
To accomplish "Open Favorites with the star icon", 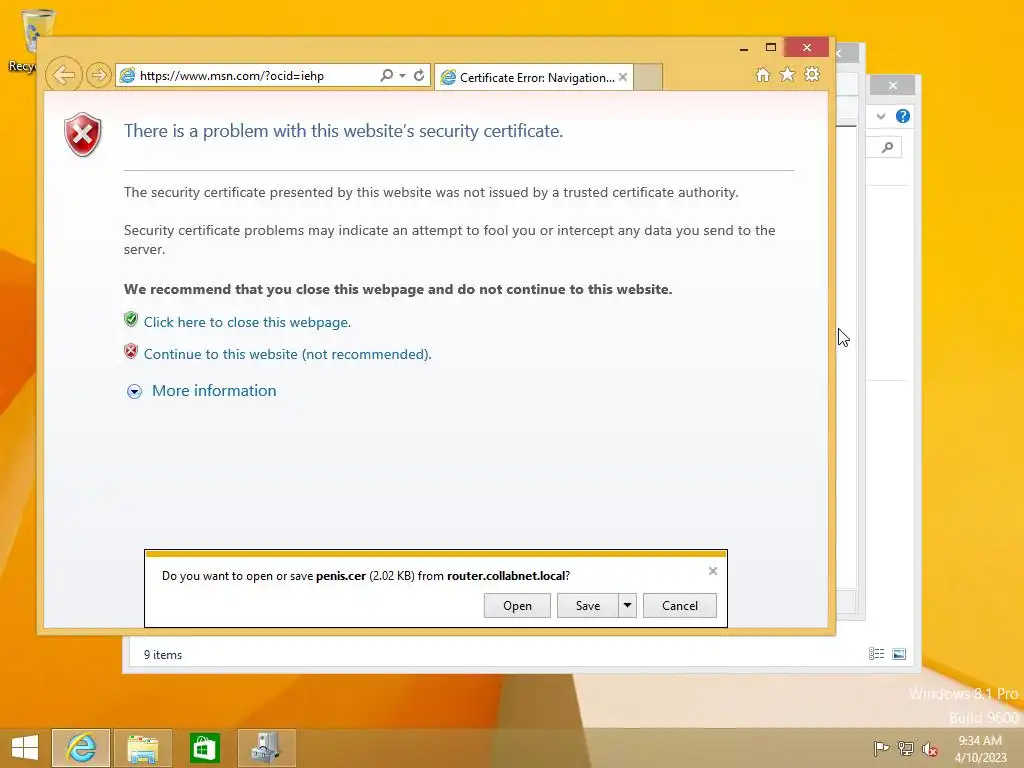I will [x=788, y=74].
